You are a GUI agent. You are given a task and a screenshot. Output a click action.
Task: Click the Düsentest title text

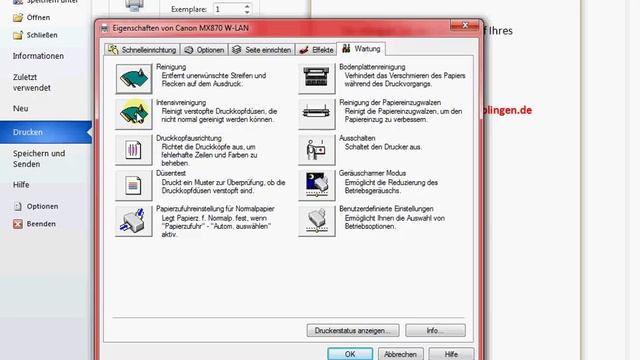(171, 173)
